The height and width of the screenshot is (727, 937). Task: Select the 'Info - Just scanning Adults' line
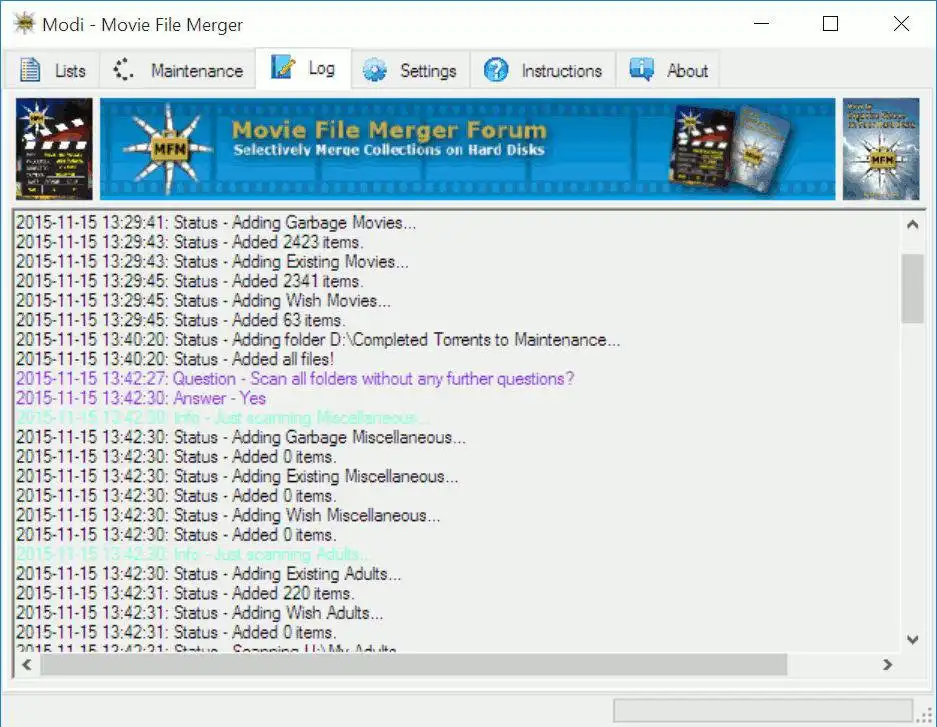click(193, 554)
